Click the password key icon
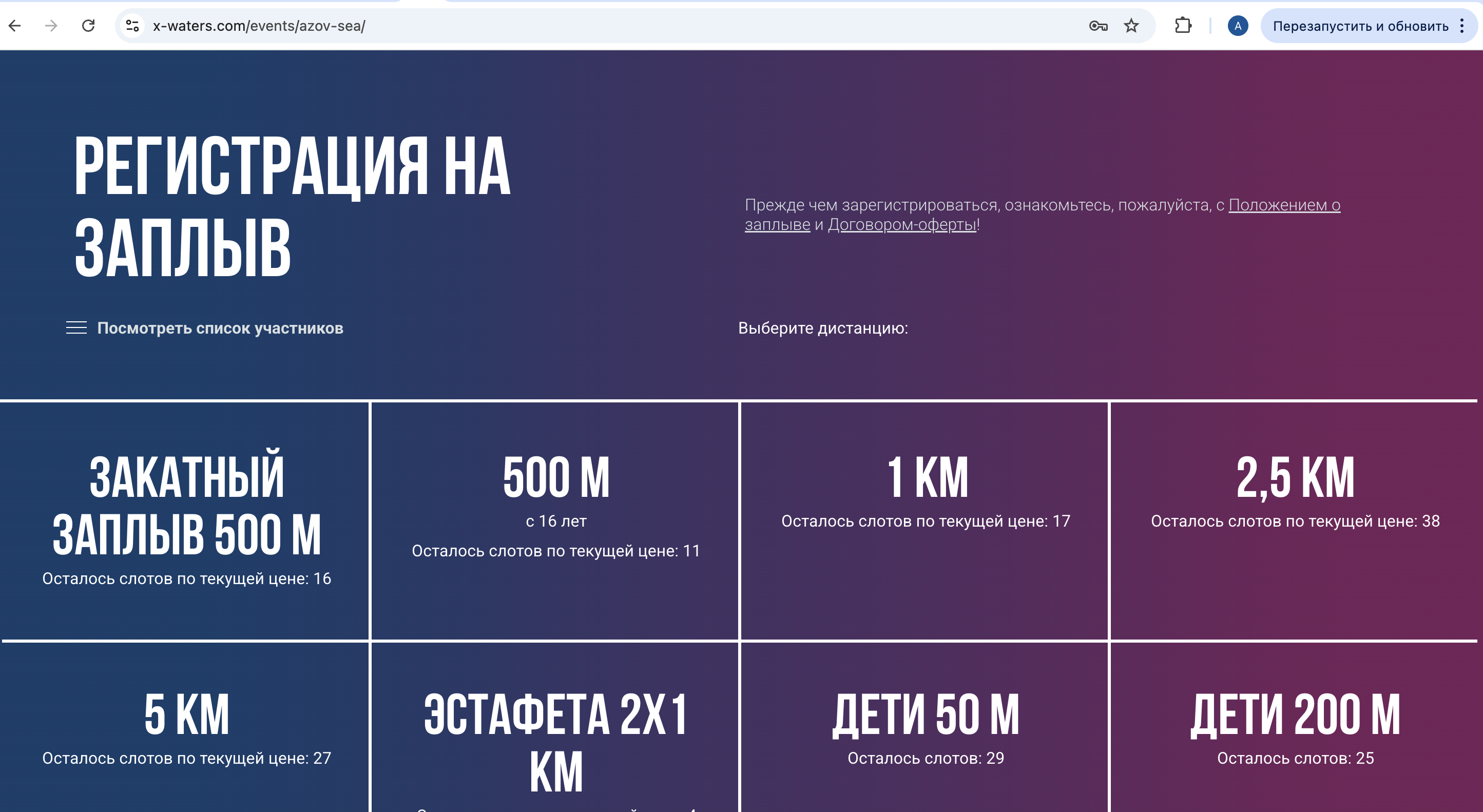 click(x=1098, y=26)
